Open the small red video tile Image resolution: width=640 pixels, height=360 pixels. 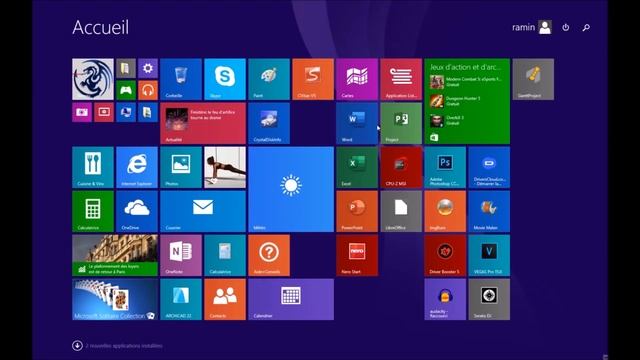[104, 112]
